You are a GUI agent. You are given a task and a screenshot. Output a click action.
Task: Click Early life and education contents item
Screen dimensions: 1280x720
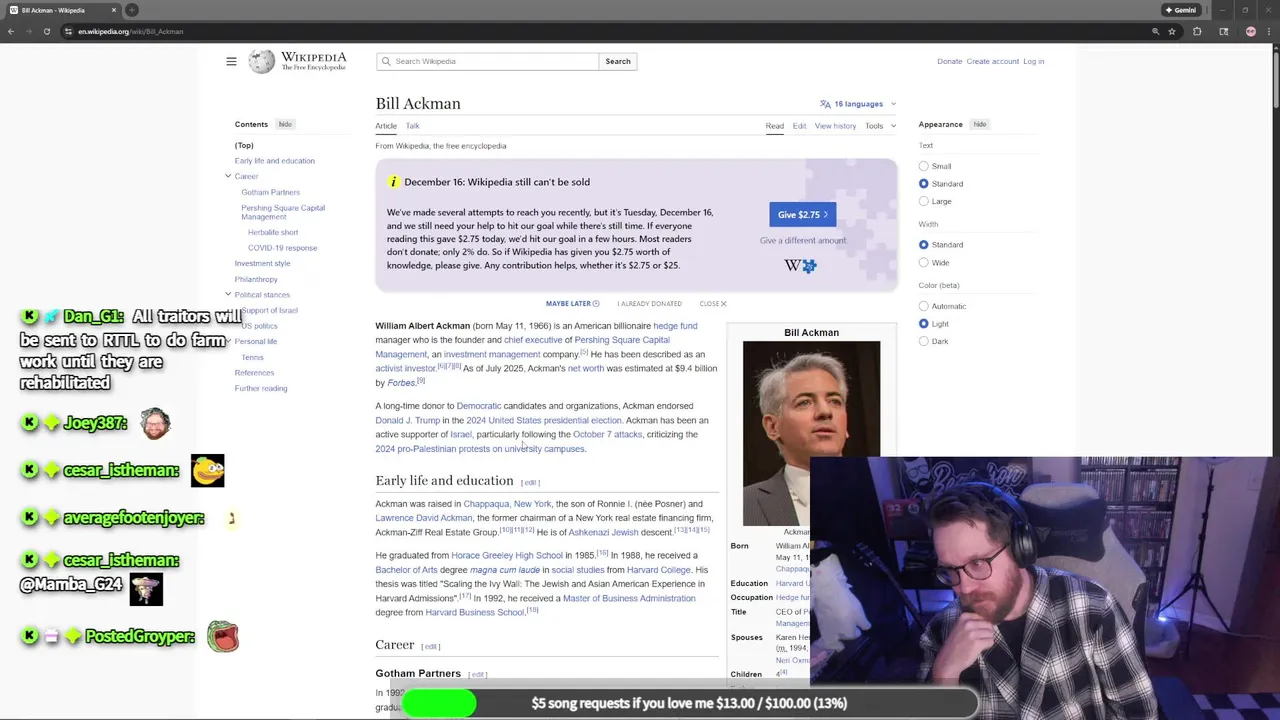point(274,160)
